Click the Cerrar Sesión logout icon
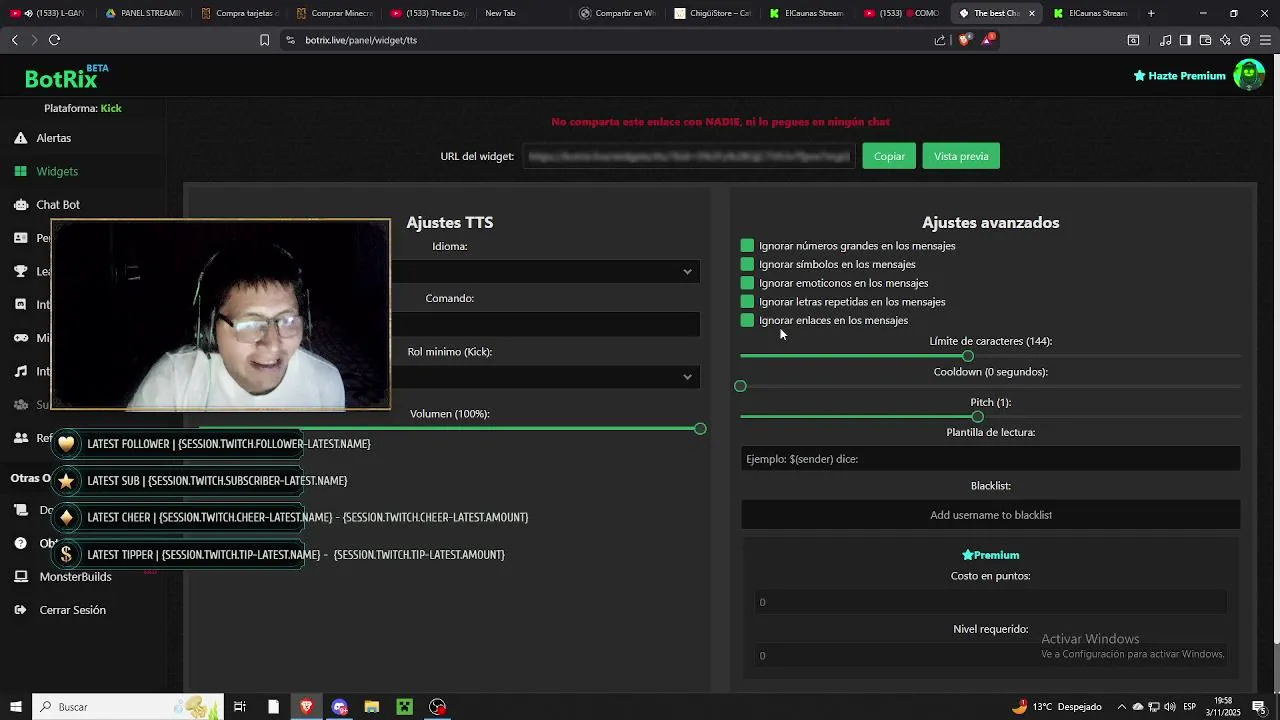Screen dimensions: 1280x720 20,610
